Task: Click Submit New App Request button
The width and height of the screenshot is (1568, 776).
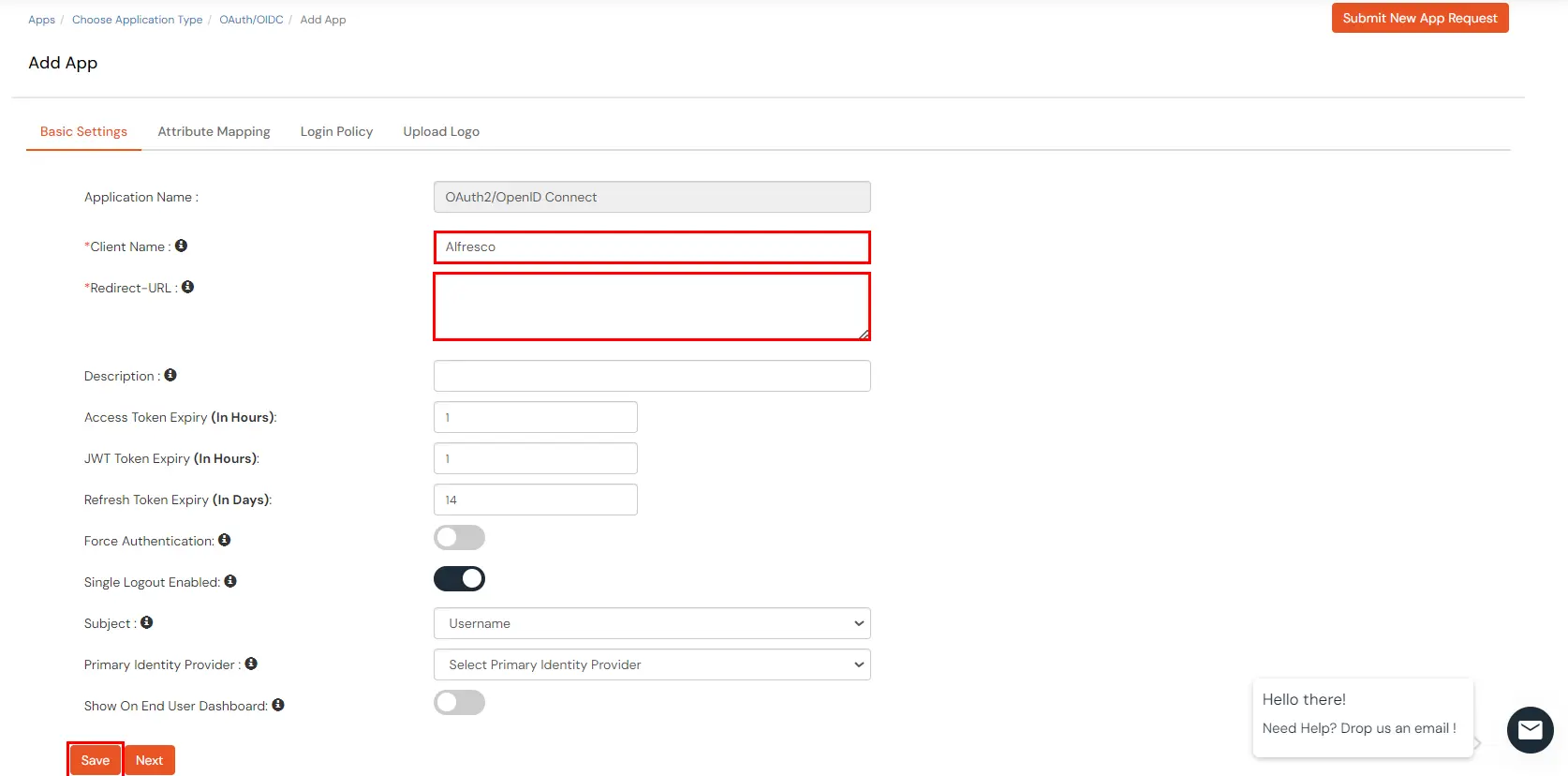Action: click(1419, 18)
